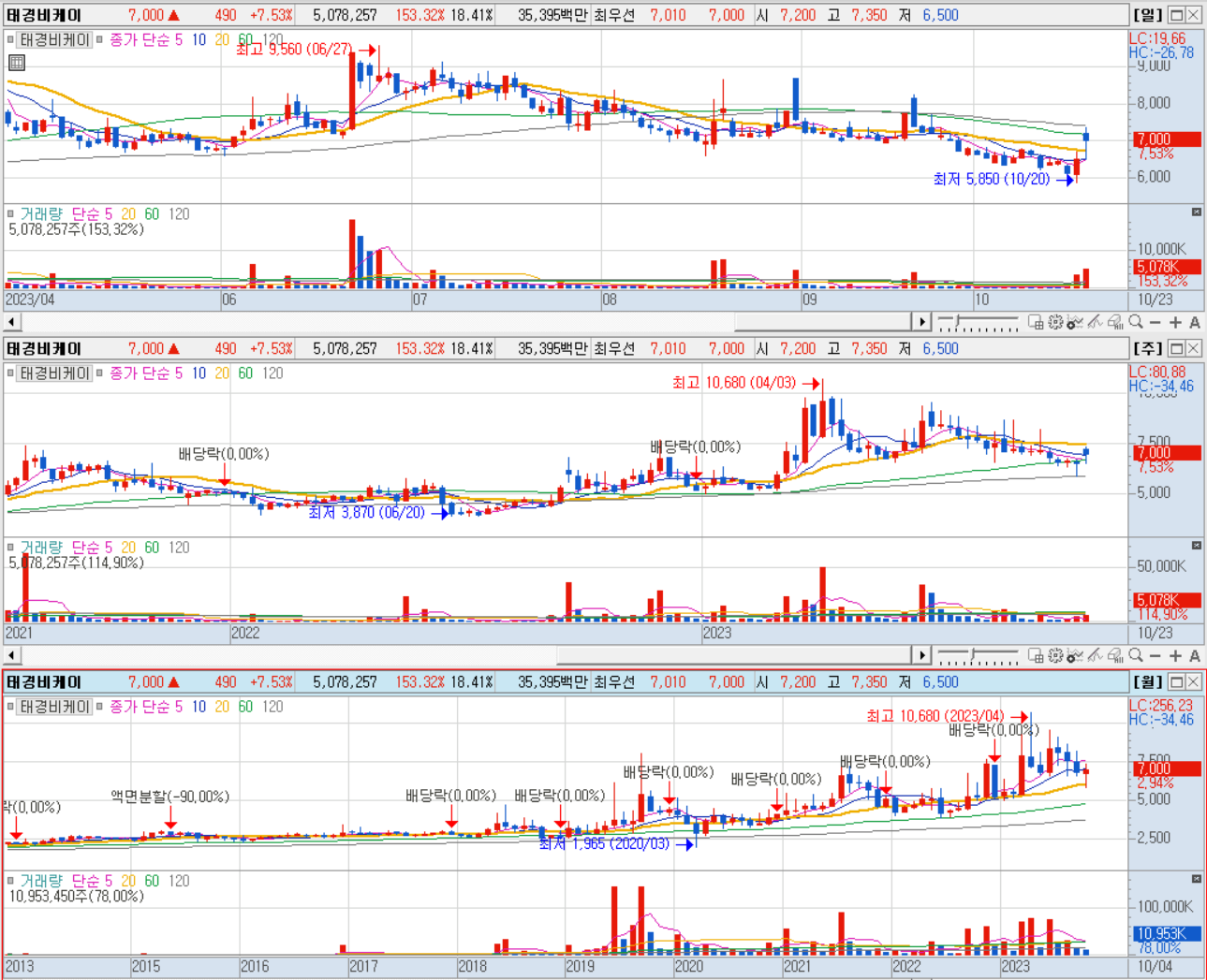Zoom in with plus icon in weekly toolbar
The height and width of the screenshot is (980, 1207).
click(x=1175, y=655)
